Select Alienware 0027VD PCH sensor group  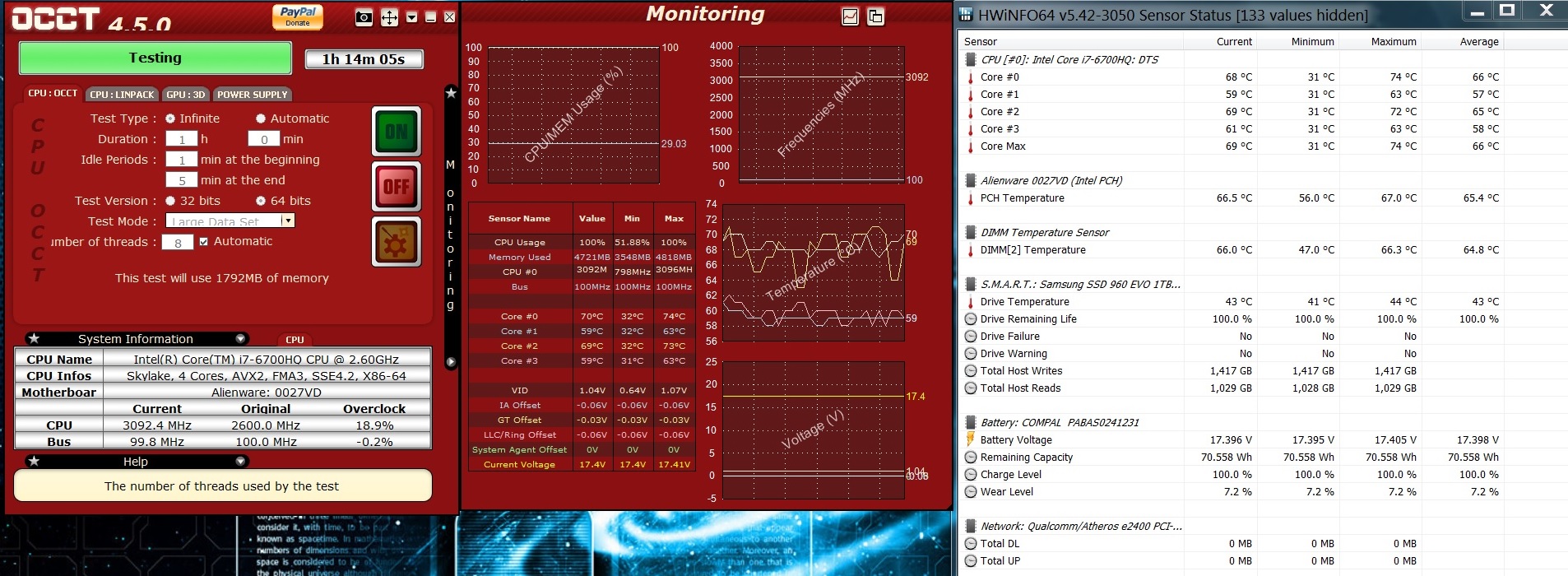point(1051,180)
